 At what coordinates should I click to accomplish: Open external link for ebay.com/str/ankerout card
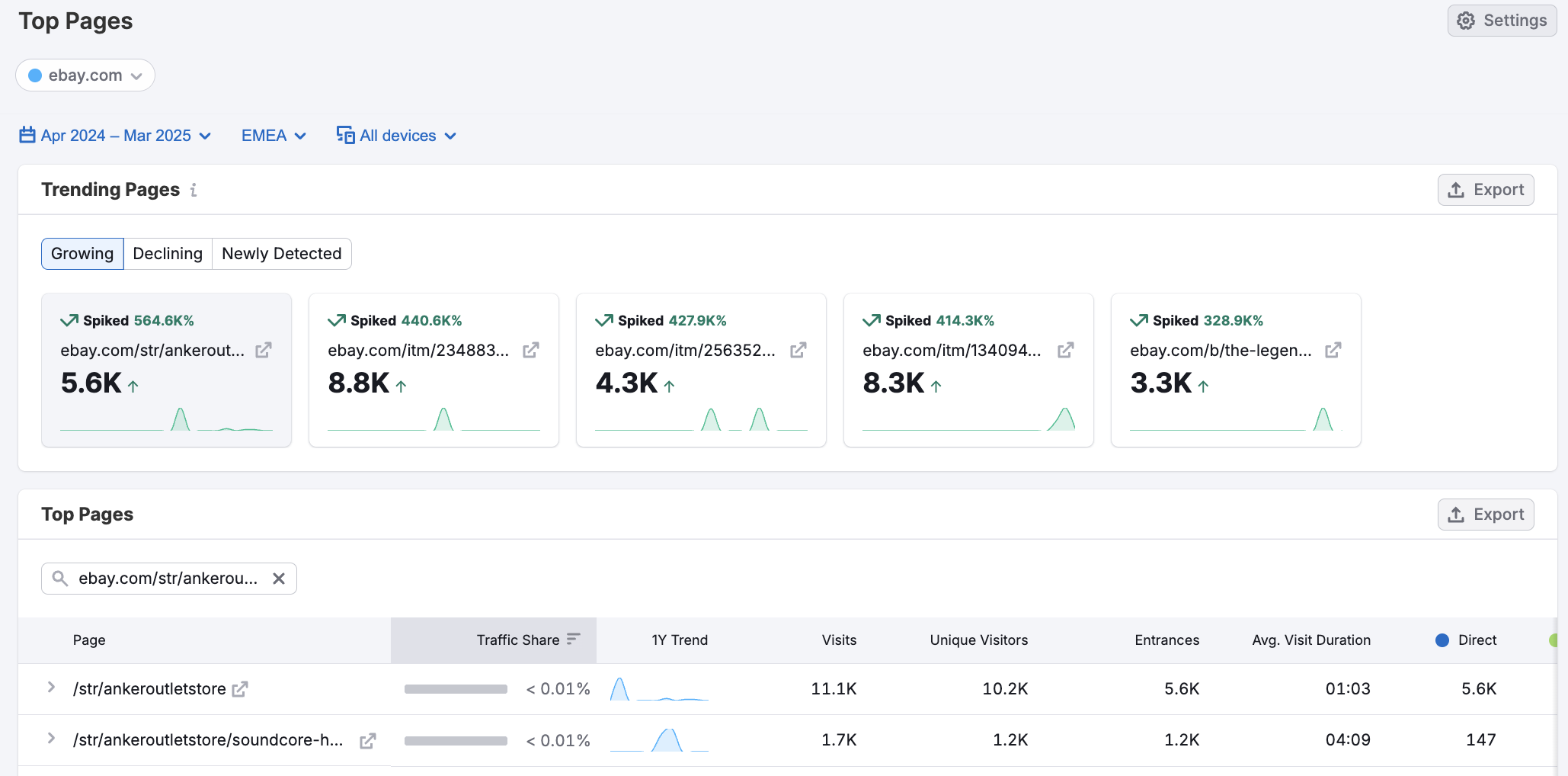click(264, 351)
